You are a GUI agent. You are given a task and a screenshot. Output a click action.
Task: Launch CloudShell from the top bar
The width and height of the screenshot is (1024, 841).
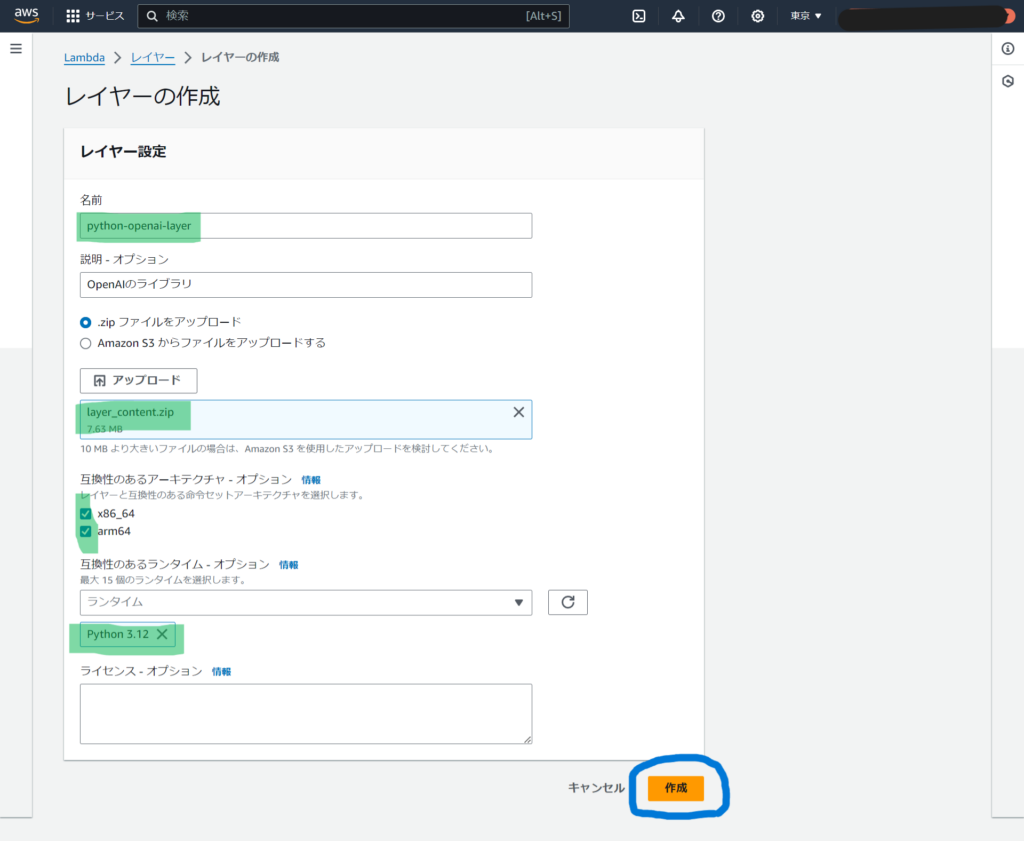(x=638, y=16)
